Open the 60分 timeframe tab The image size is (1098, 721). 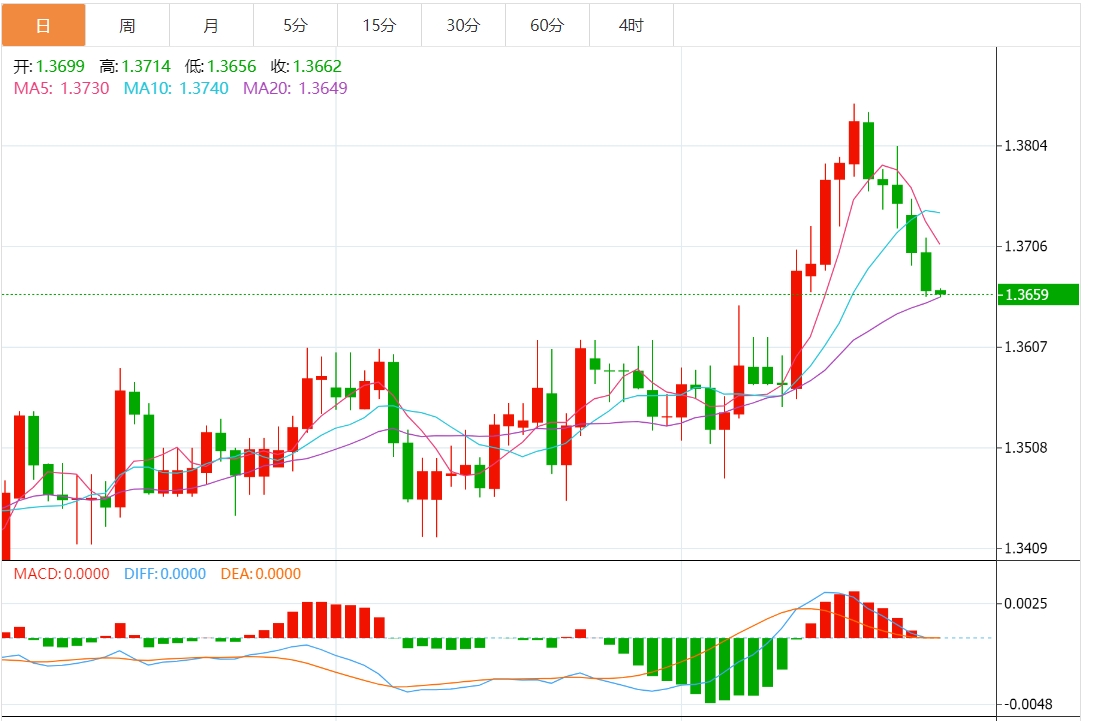[547, 25]
